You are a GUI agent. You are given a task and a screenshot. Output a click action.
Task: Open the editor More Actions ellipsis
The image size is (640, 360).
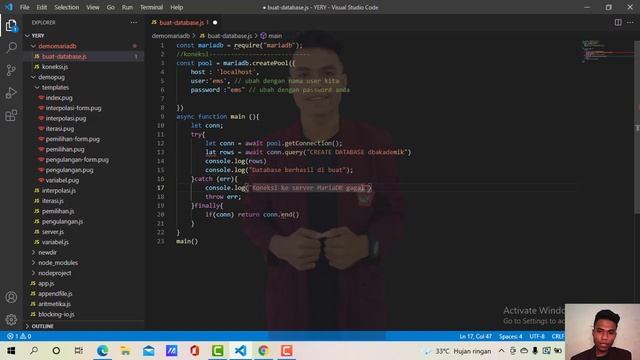coord(630,22)
